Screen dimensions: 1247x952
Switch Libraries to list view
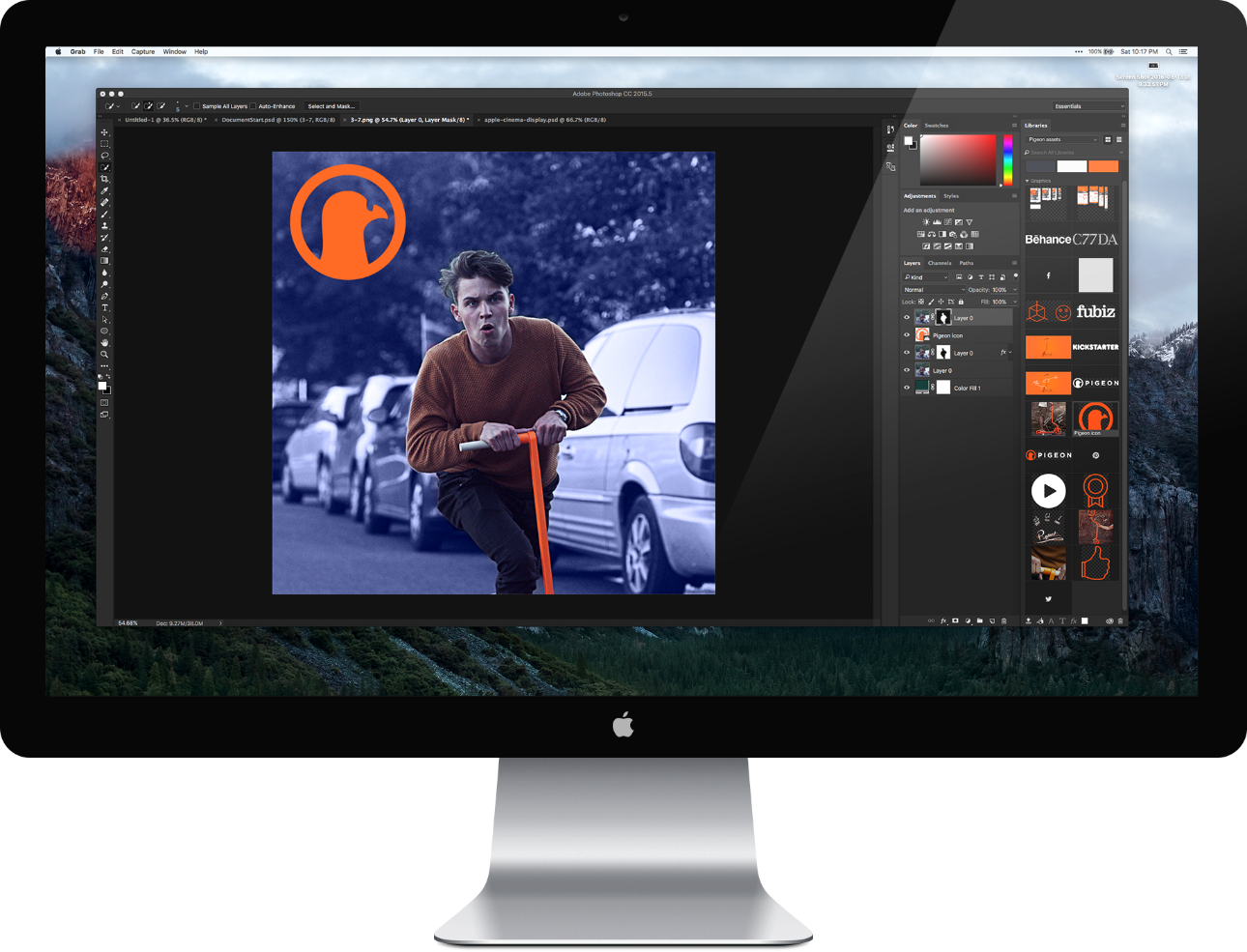tap(1118, 139)
